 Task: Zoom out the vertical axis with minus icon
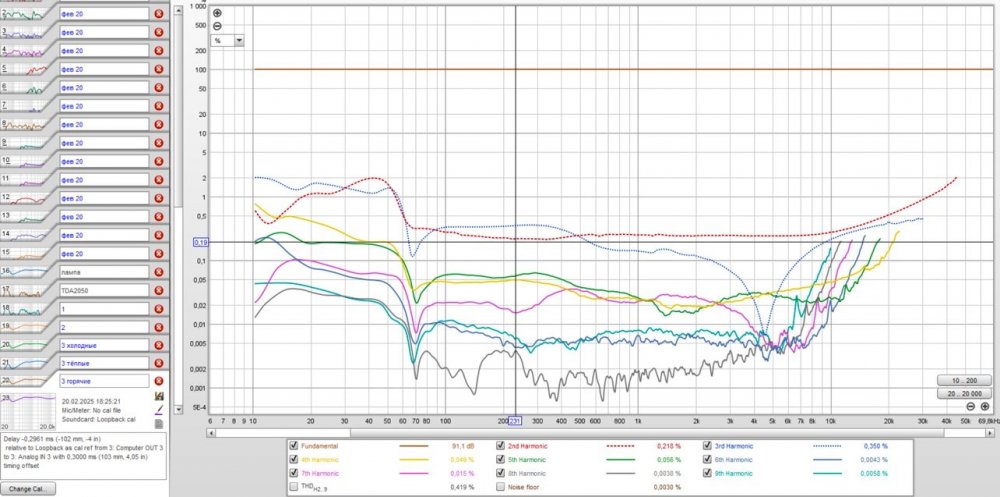pyautogui.click(x=218, y=27)
